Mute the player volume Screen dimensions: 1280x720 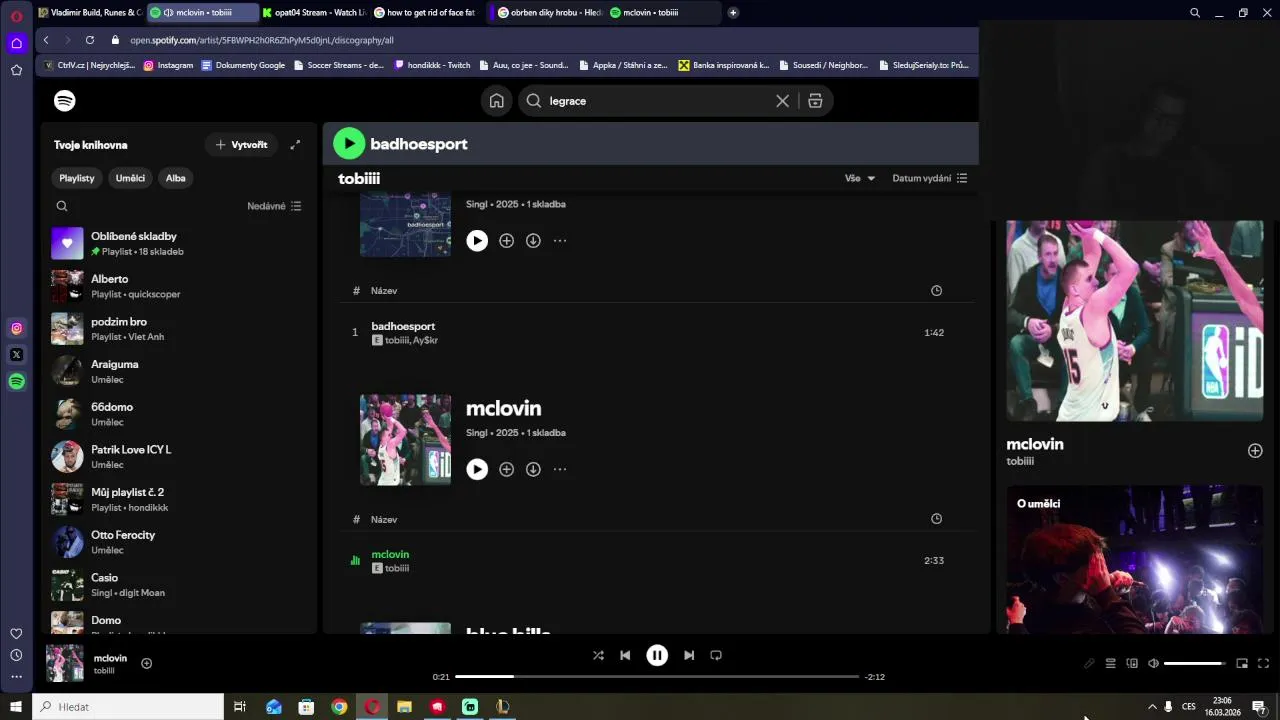coord(1153,663)
